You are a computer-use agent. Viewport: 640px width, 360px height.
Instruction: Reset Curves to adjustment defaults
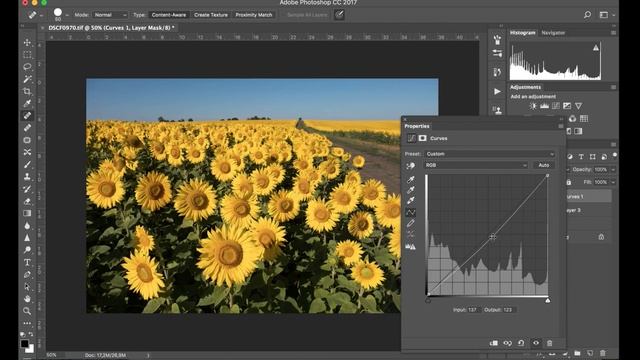(x=521, y=343)
